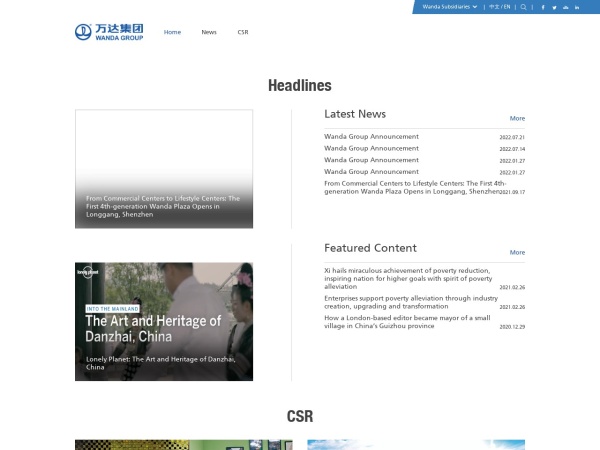Switch language to 中文

[x=494, y=7]
